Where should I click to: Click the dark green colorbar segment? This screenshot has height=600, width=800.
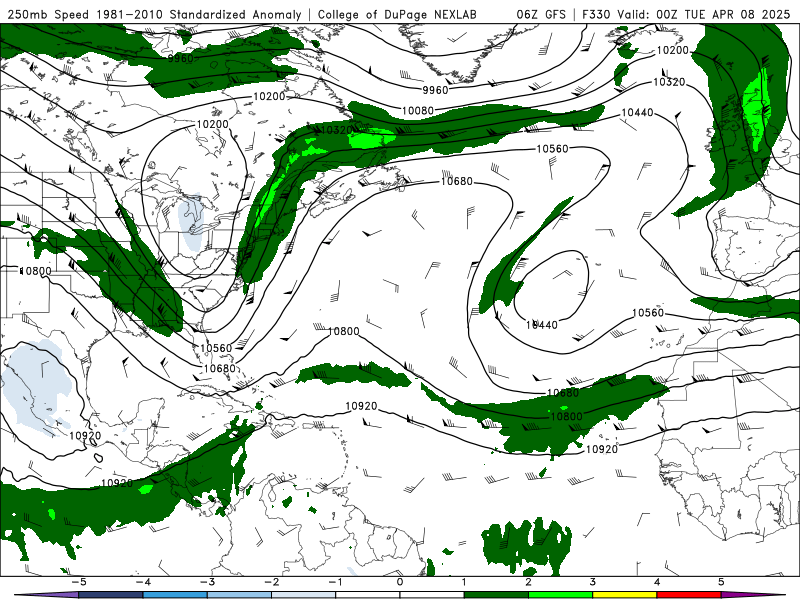pos(496,595)
